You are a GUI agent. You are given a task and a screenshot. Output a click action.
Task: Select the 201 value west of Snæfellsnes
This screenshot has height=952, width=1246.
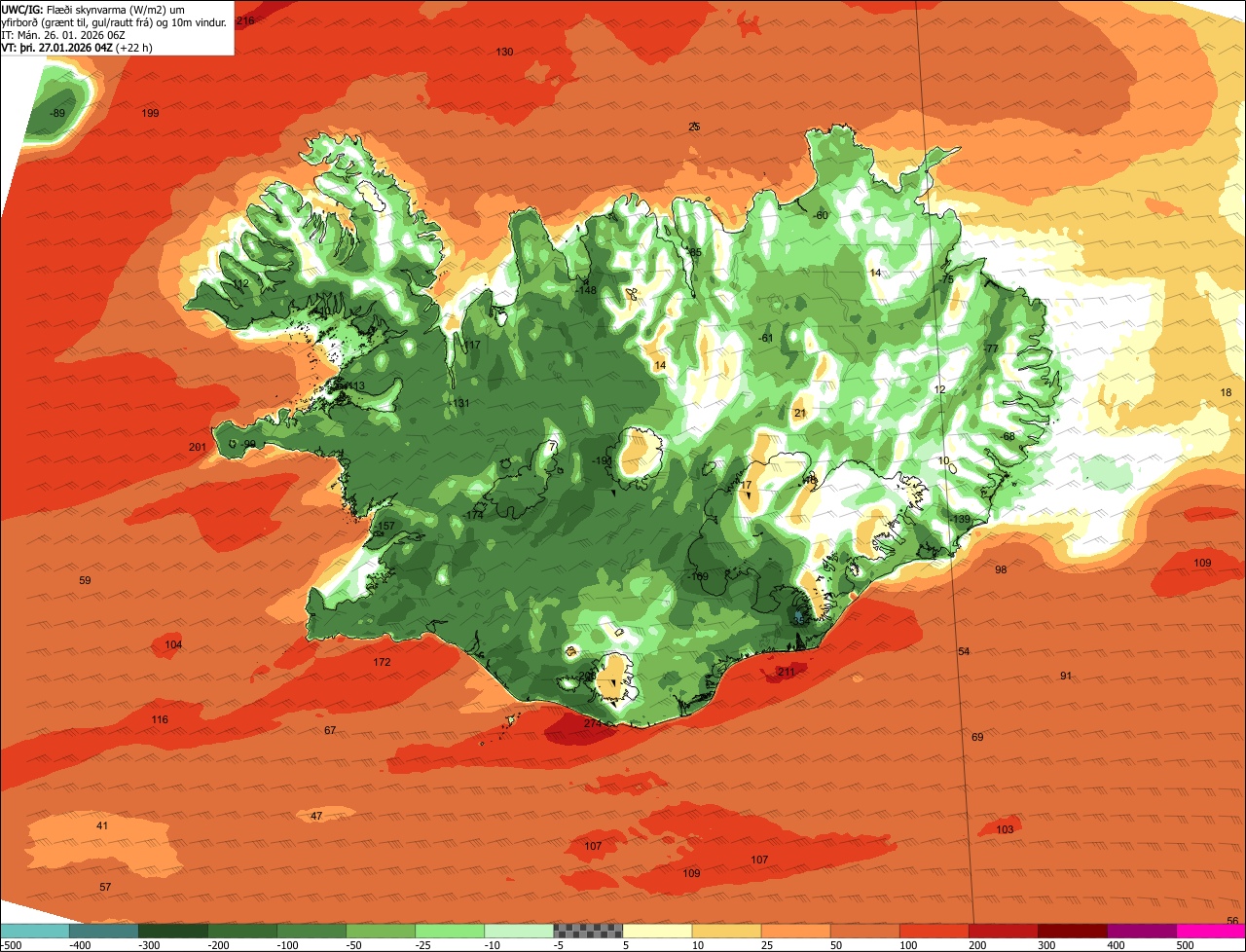point(198,447)
